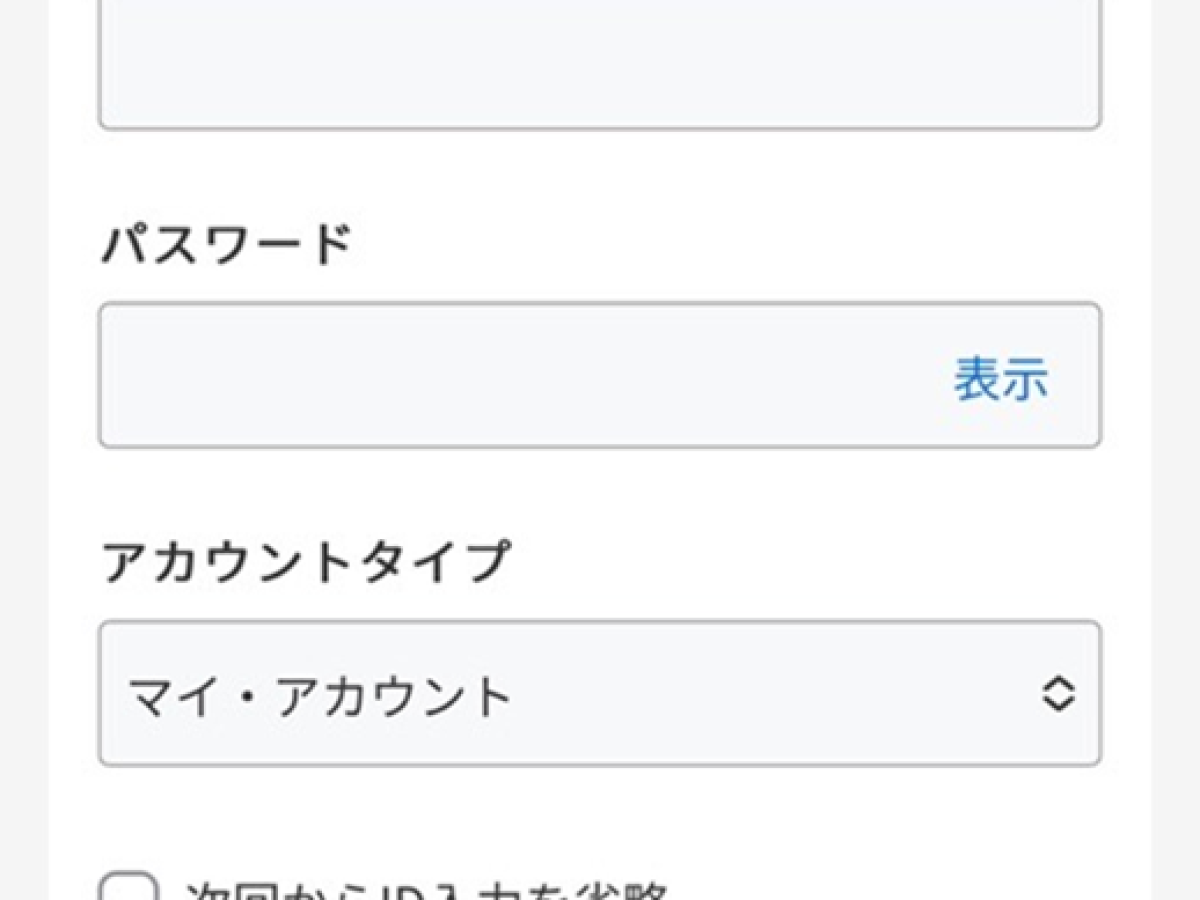The width and height of the screenshot is (1200, 900).
Task: Expand the account type selector chevrons
Action: pyautogui.click(x=1058, y=694)
